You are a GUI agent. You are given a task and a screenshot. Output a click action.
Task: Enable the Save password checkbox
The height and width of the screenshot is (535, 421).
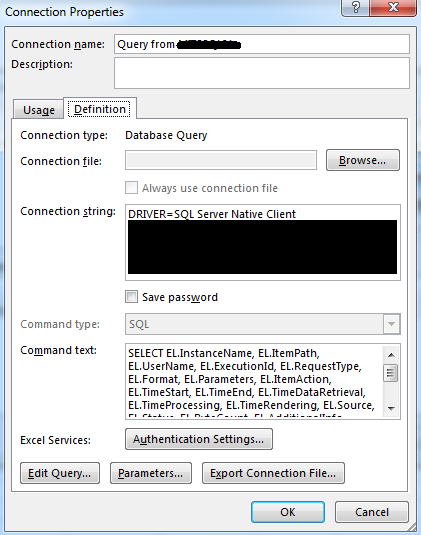click(131, 297)
